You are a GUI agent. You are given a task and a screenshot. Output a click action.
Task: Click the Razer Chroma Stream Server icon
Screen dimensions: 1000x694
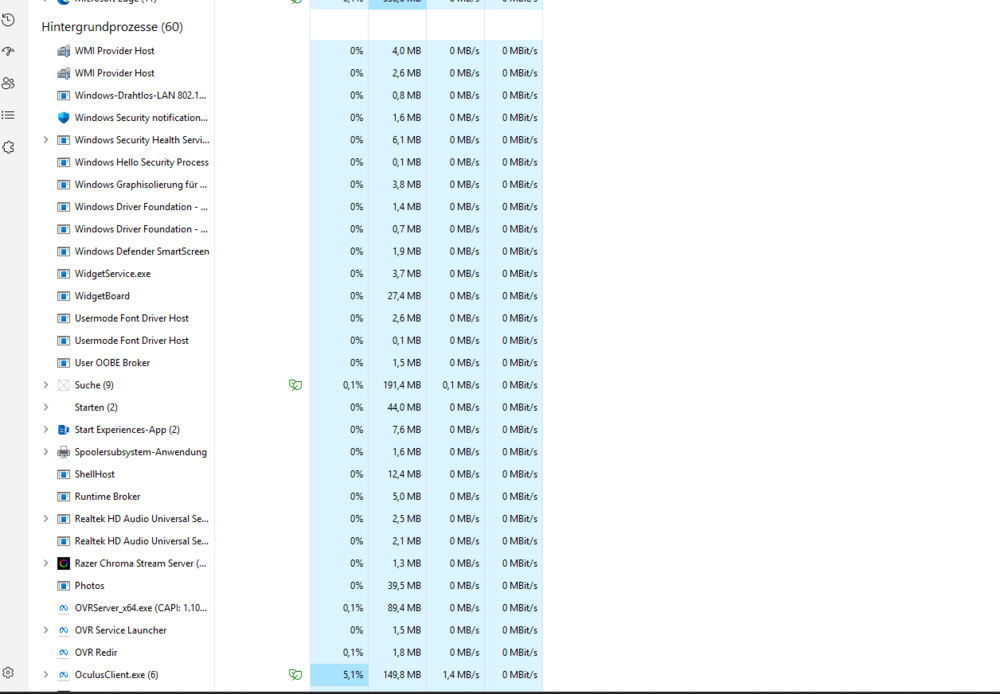click(x=64, y=563)
